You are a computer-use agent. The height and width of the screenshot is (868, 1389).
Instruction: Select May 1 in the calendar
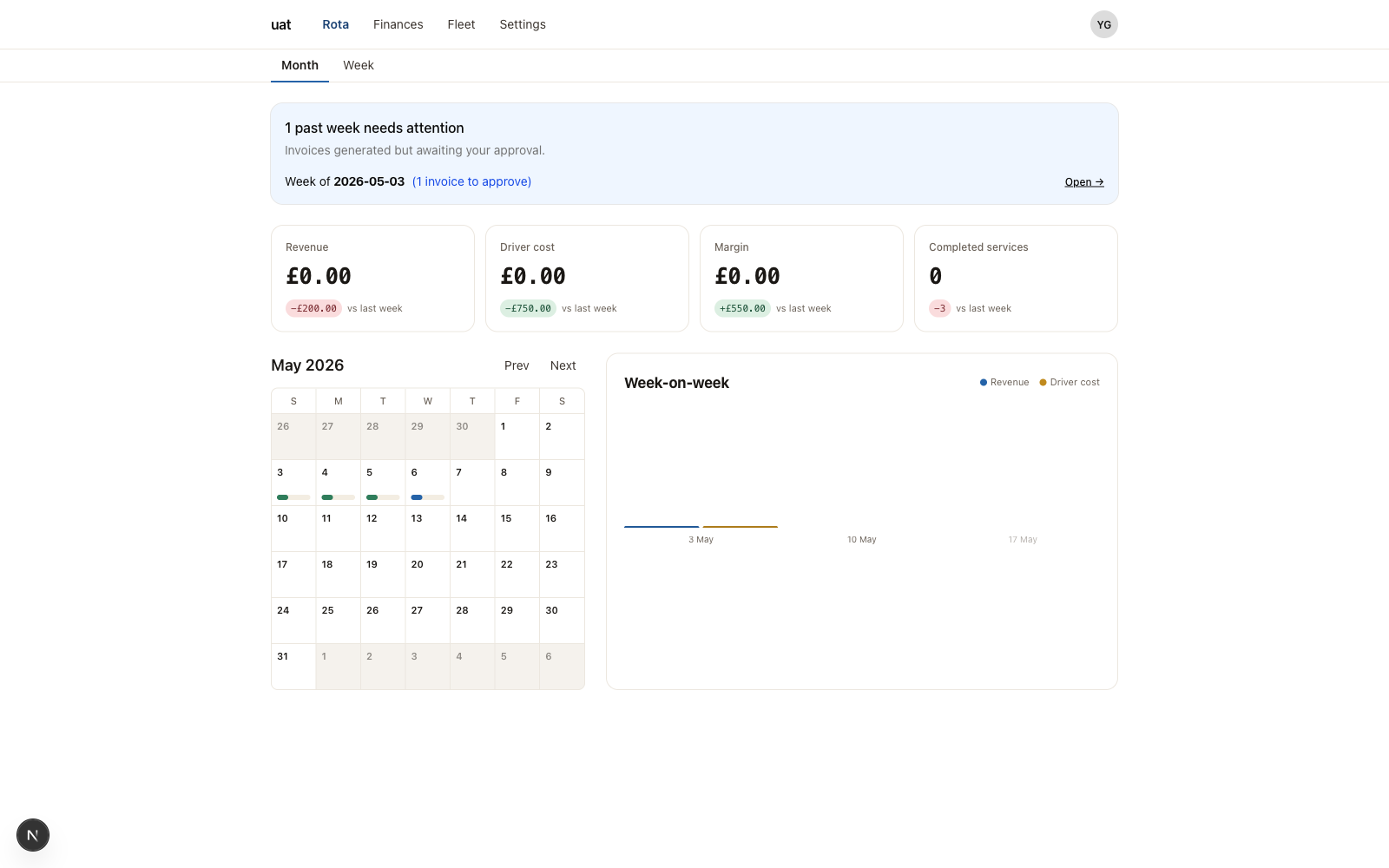point(517,437)
